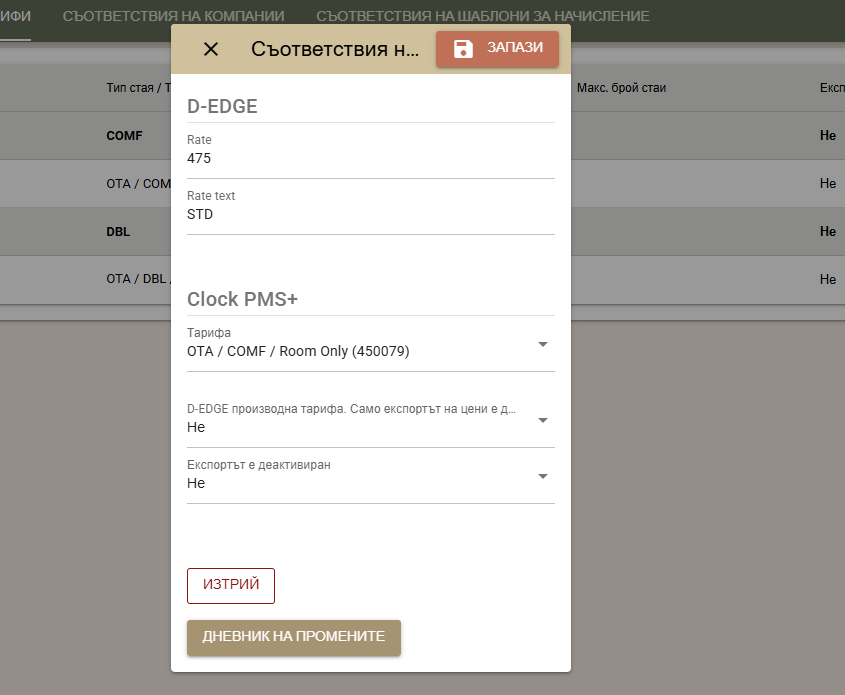Viewport: 845px width, 695px height.
Task: Expand the D-EDGE производна тарифа dropdown arrow
Action: coord(543,420)
